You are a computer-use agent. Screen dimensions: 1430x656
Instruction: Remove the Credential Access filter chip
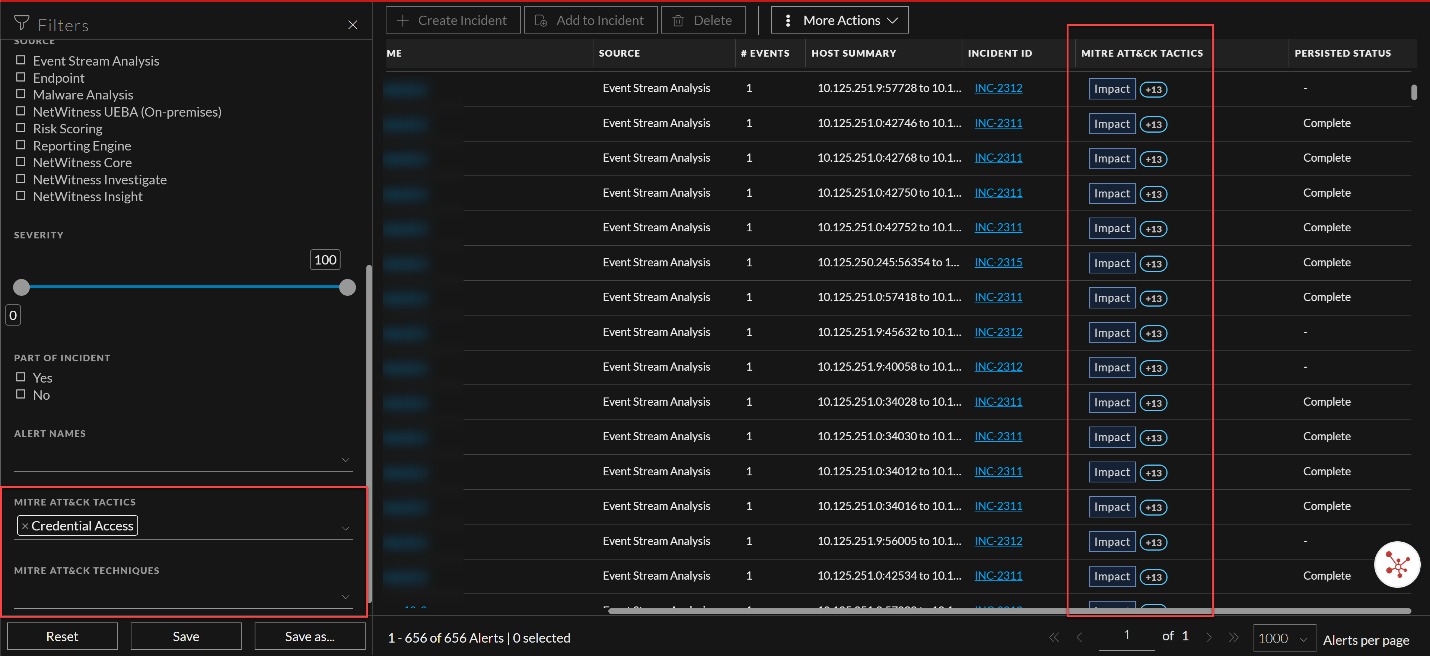(23, 525)
